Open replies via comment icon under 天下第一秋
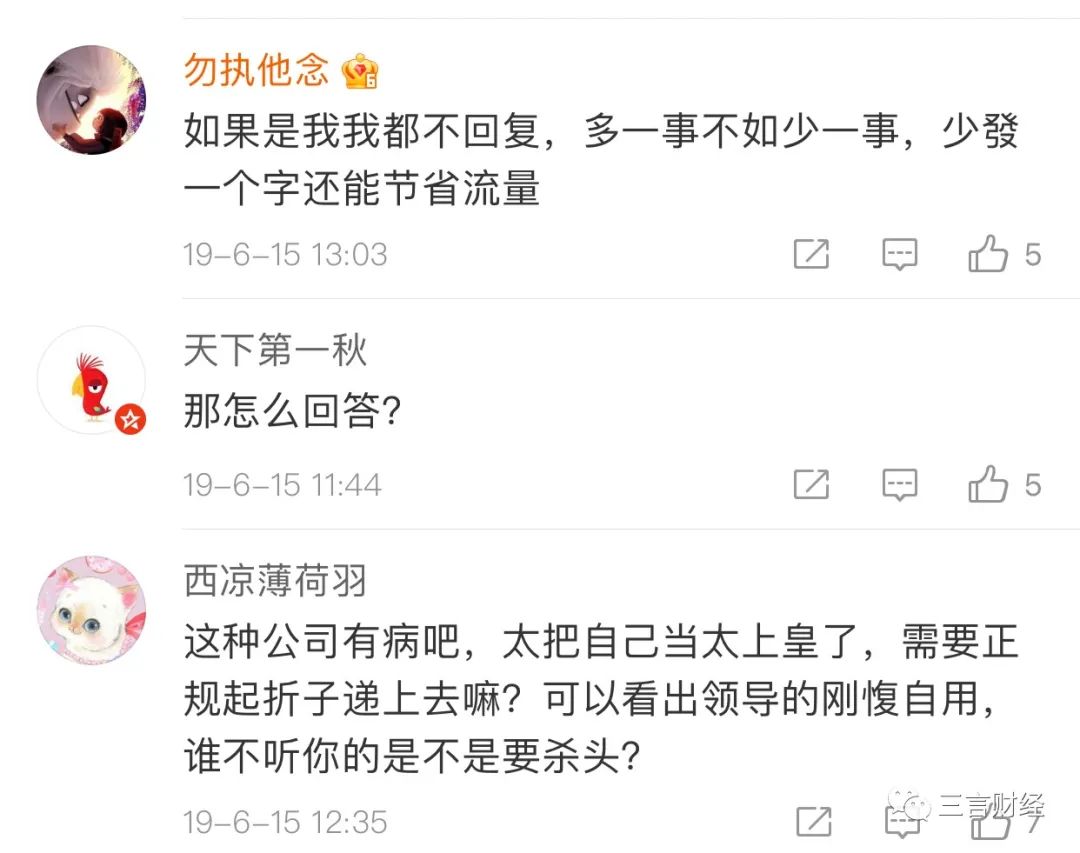Image resolution: width=1080 pixels, height=853 pixels. 899,485
